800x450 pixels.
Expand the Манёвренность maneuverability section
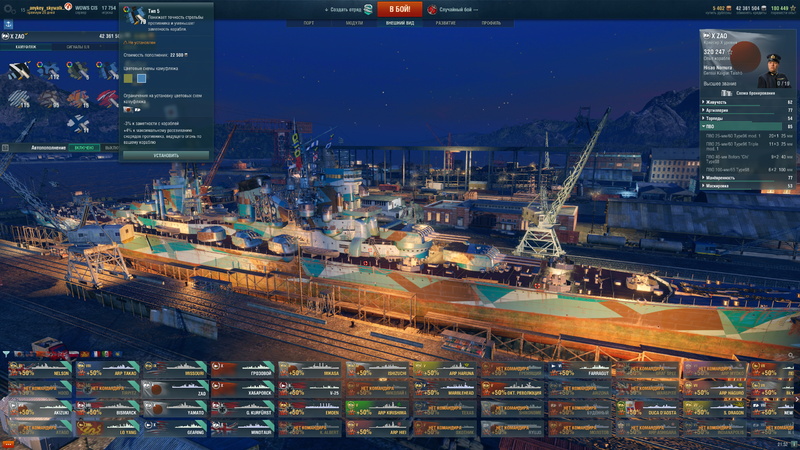tap(748, 178)
